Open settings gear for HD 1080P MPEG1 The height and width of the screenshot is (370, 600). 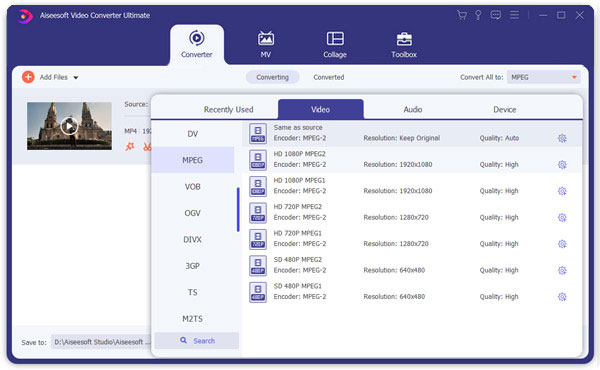pyautogui.click(x=562, y=191)
